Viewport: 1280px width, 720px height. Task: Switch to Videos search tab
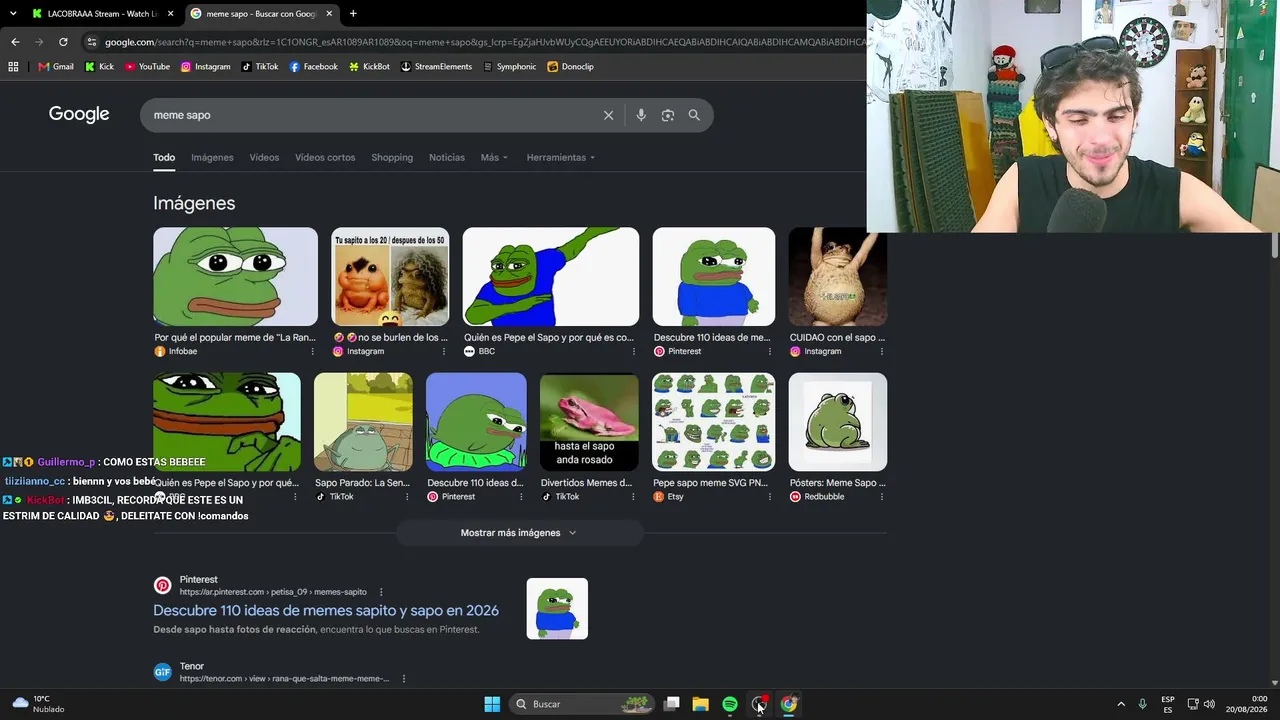[x=264, y=158]
